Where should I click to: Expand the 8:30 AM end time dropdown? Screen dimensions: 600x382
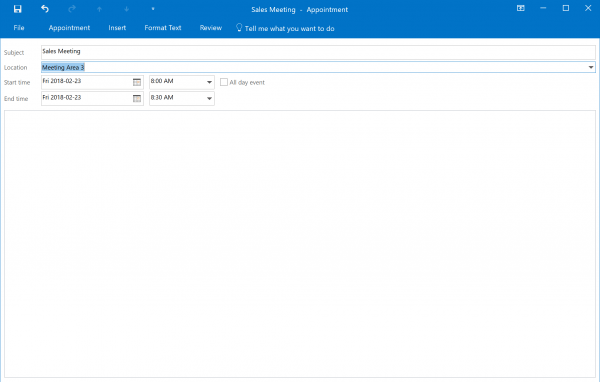click(209, 98)
